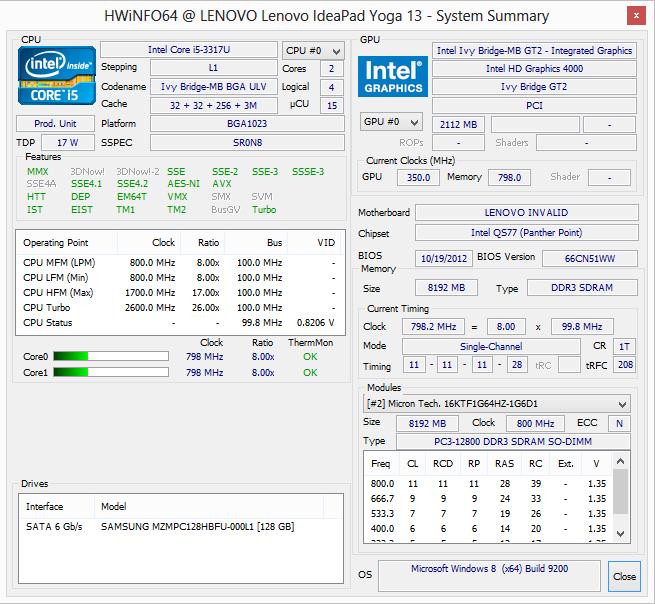Click the Core1 usage bar
Image resolution: width=655 pixels, height=604 pixels.
click(x=111, y=372)
